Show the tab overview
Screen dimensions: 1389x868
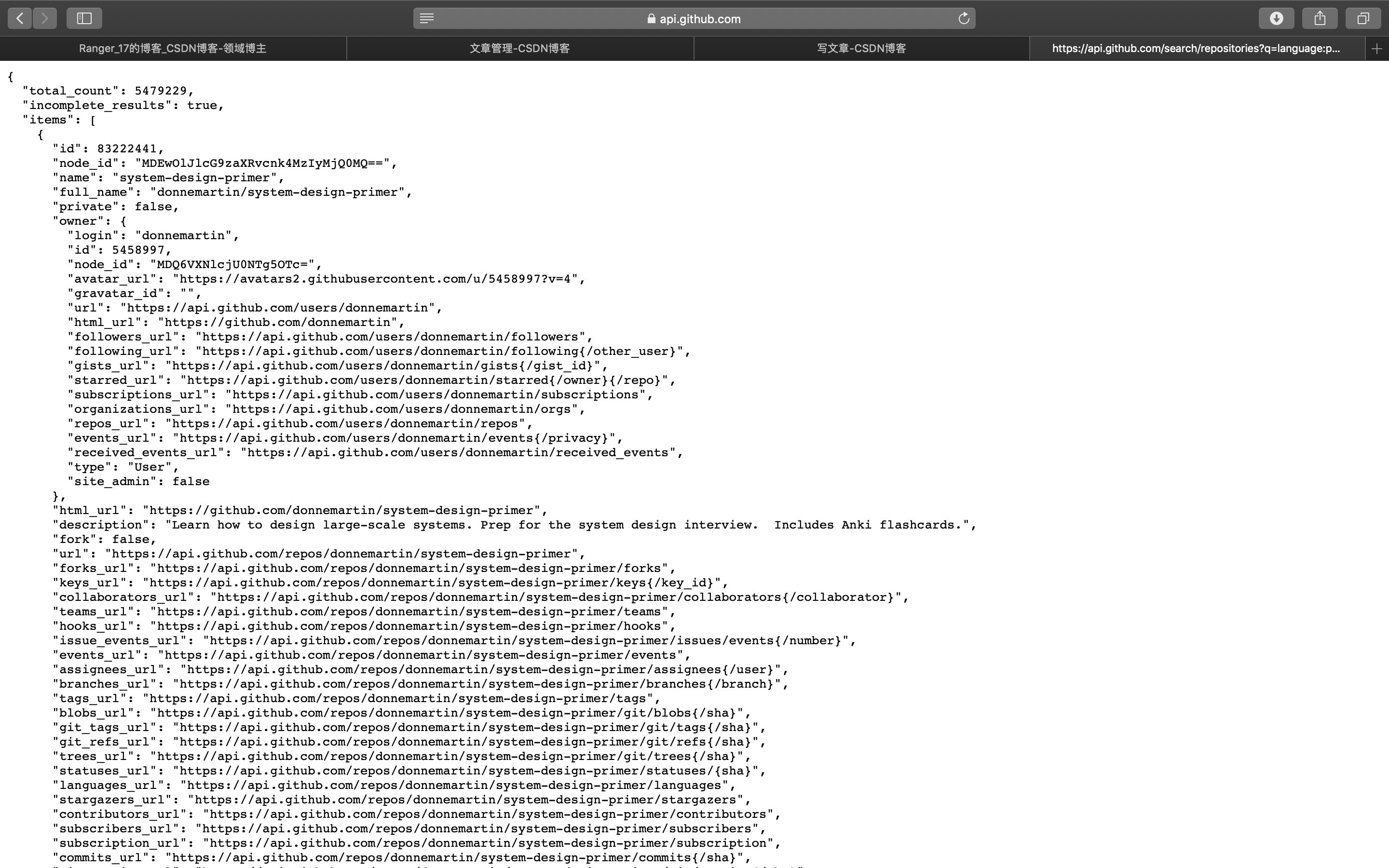tap(1363, 18)
